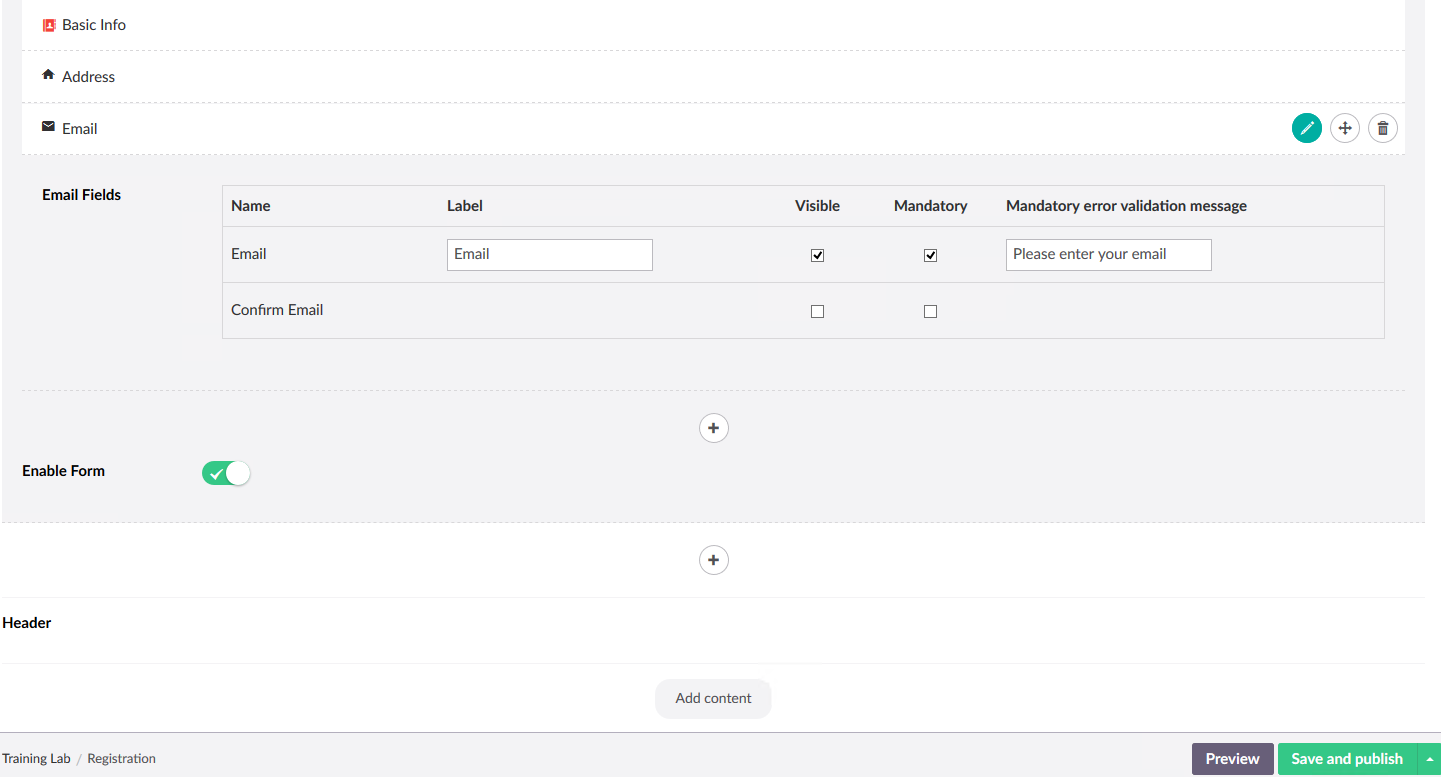The image size is (1441, 777).
Task: Click the Add content button
Action: (x=713, y=698)
